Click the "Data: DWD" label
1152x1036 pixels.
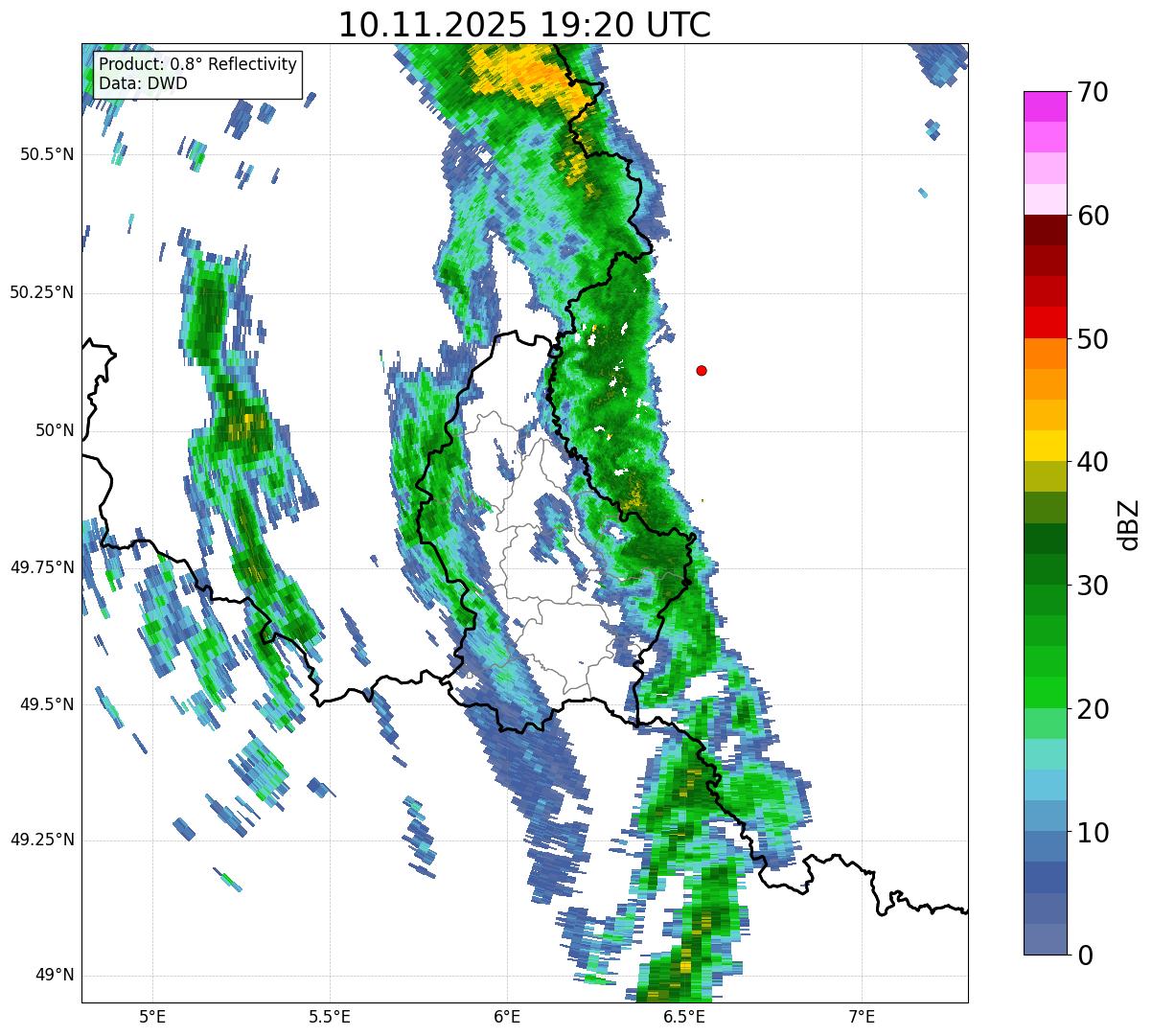tap(143, 83)
